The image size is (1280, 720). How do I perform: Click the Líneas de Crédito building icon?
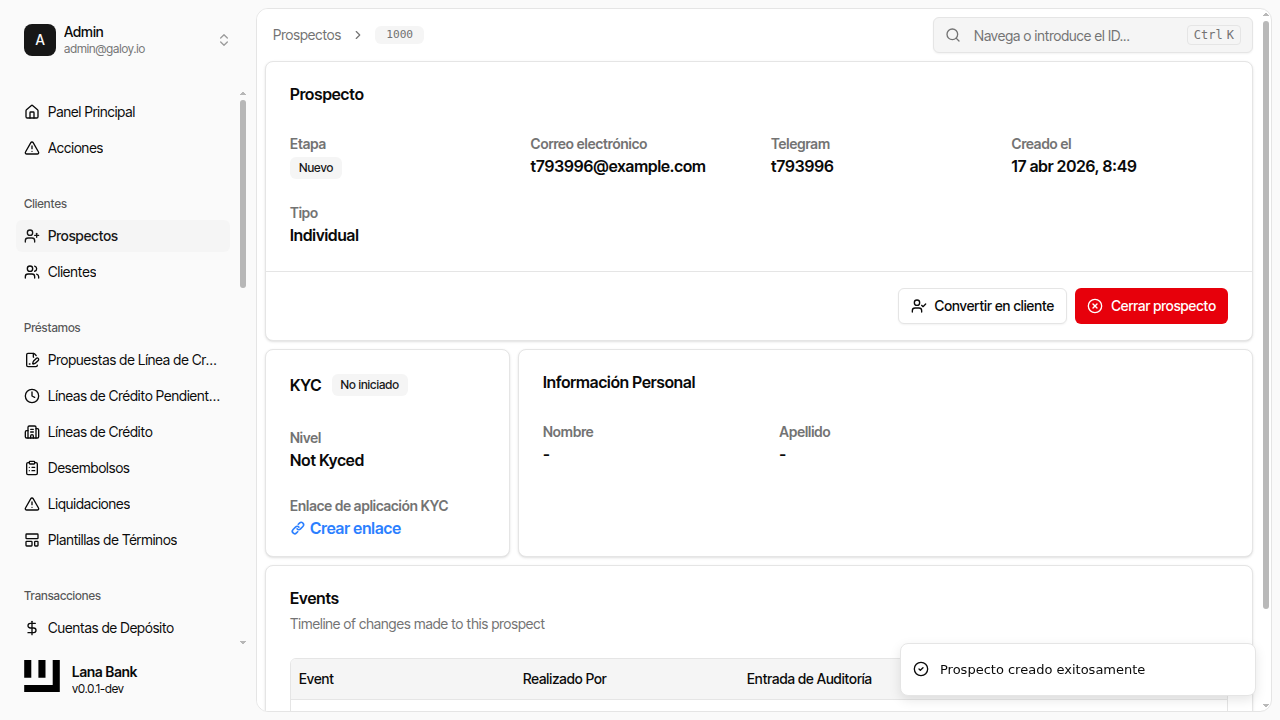(32, 432)
